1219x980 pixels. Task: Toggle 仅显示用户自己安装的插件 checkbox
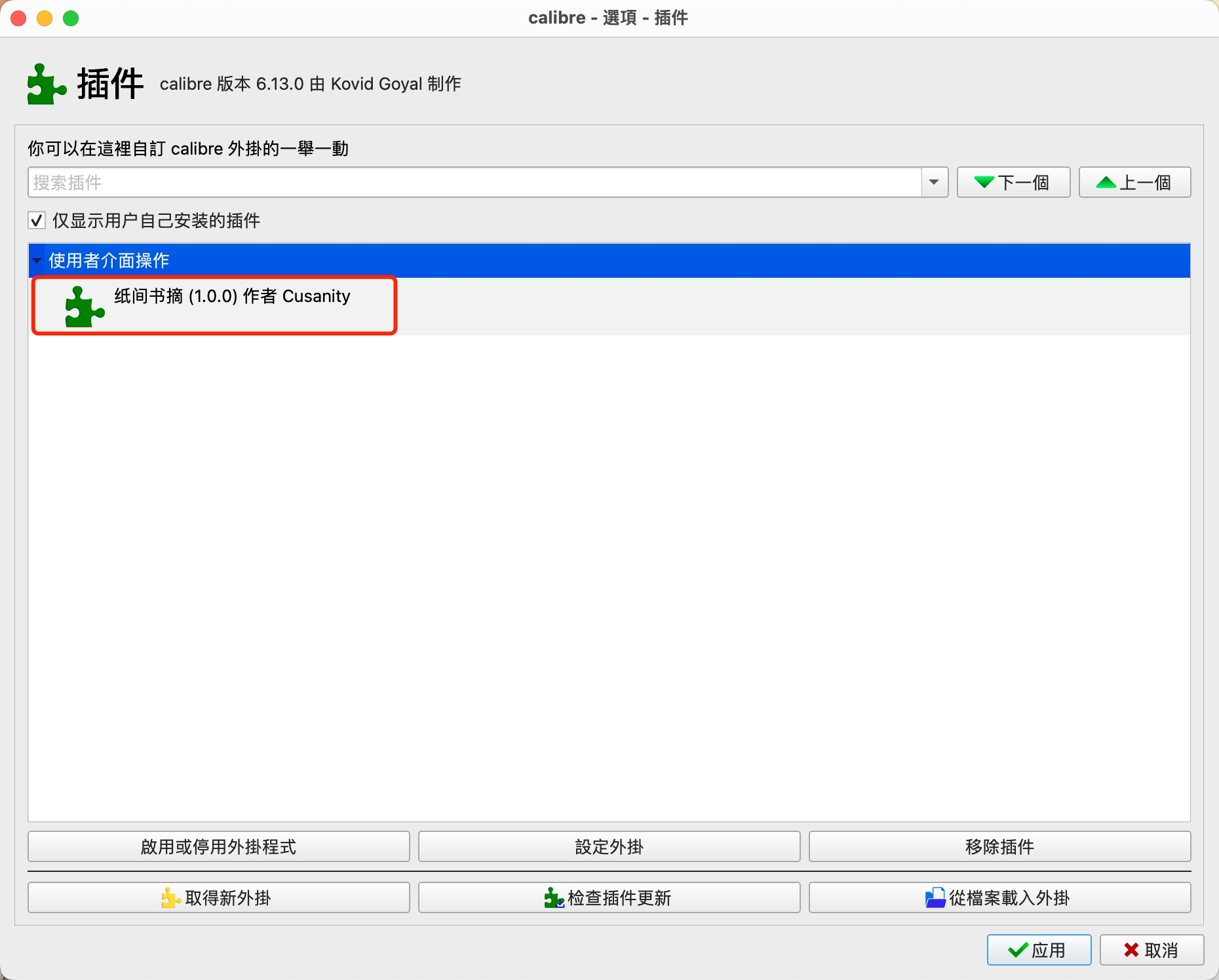tap(37, 220)
